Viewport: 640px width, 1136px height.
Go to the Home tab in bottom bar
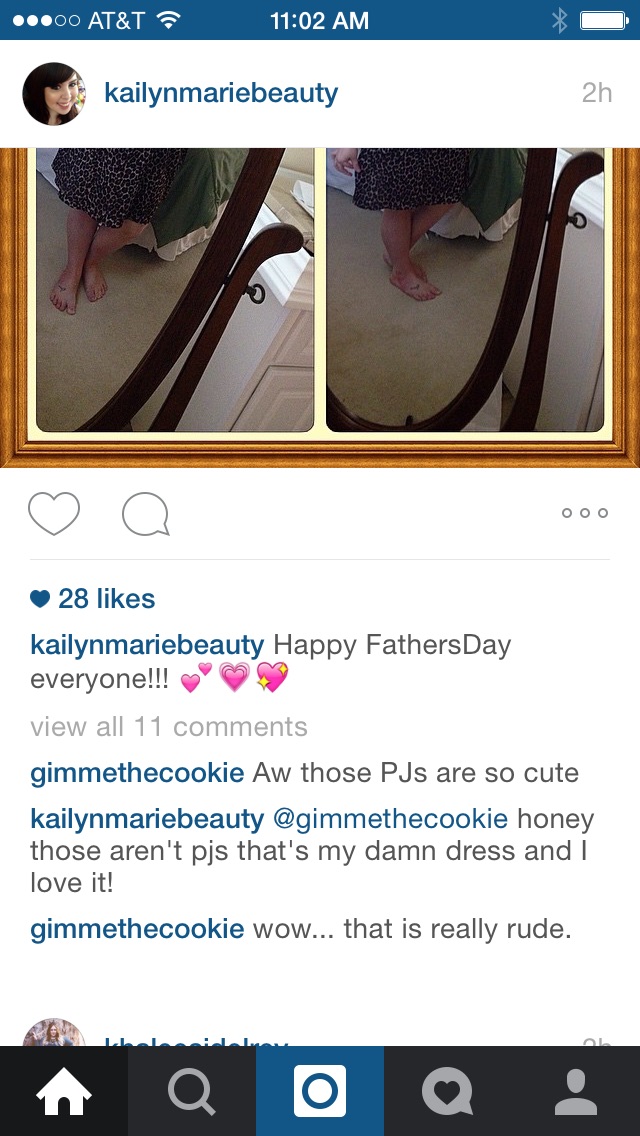(x=64, y=1091)
